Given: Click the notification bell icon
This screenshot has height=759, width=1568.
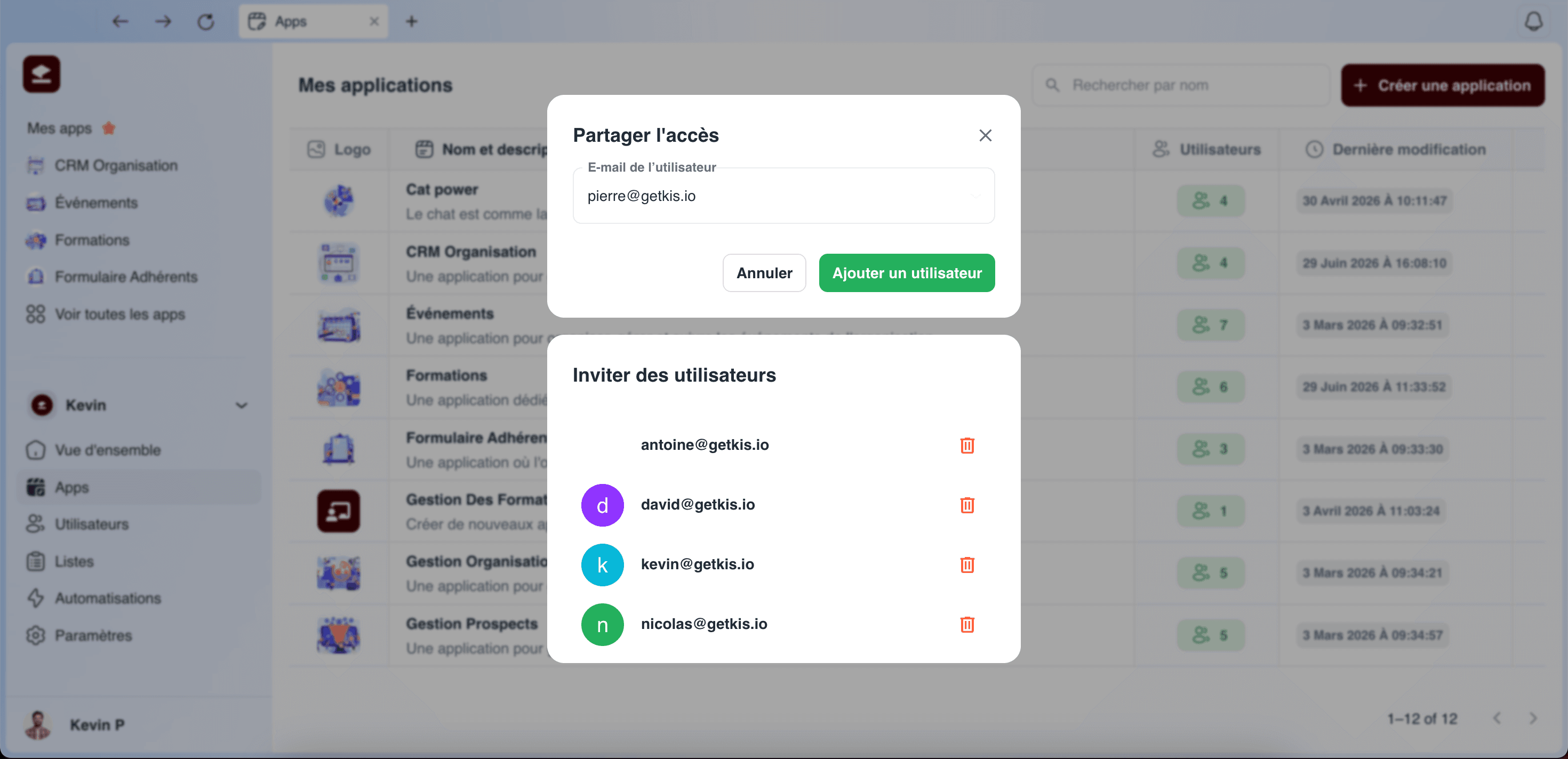Looking at the screenshot, I should (x=1533, y=21).
